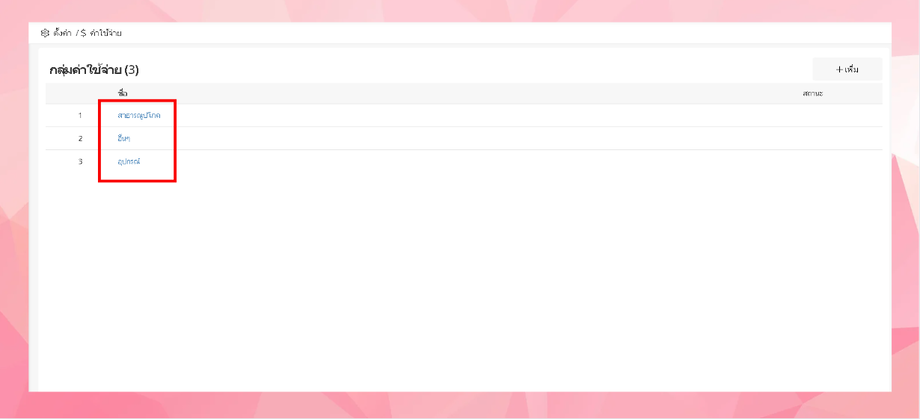Add a new expense group with เพิ่ม

coord(847,69)
